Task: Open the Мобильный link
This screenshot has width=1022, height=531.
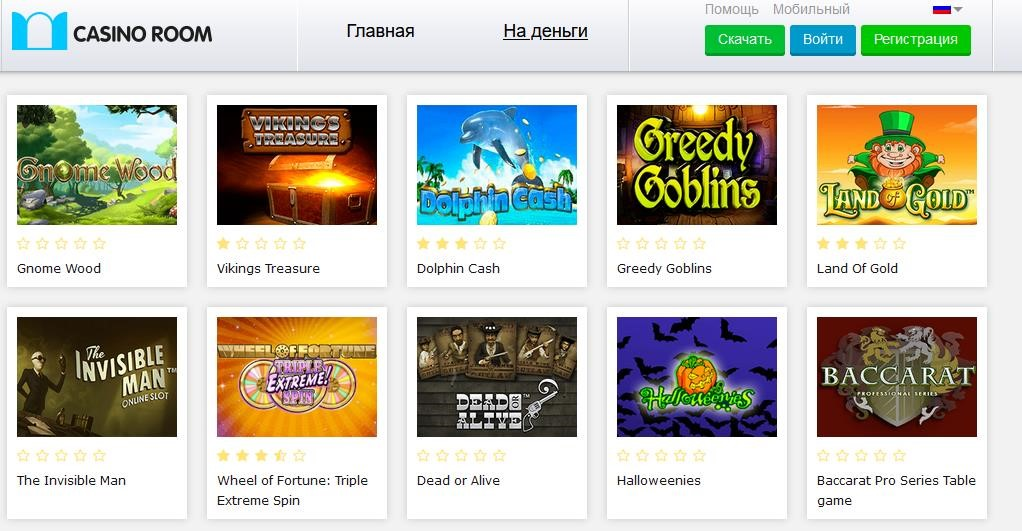Action: 811,9
